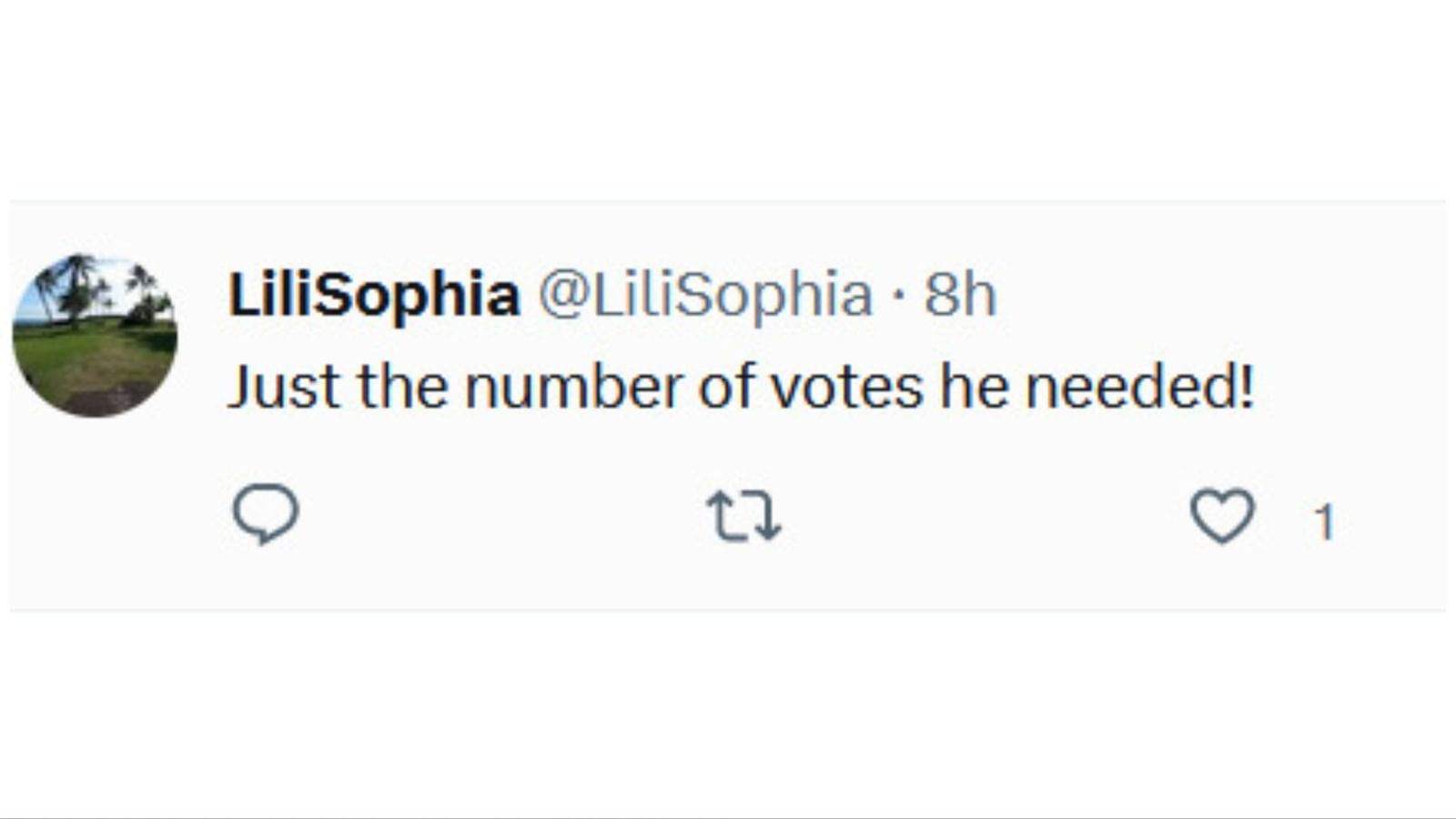Click the retweet arrows icon

(x=744, y=516)
